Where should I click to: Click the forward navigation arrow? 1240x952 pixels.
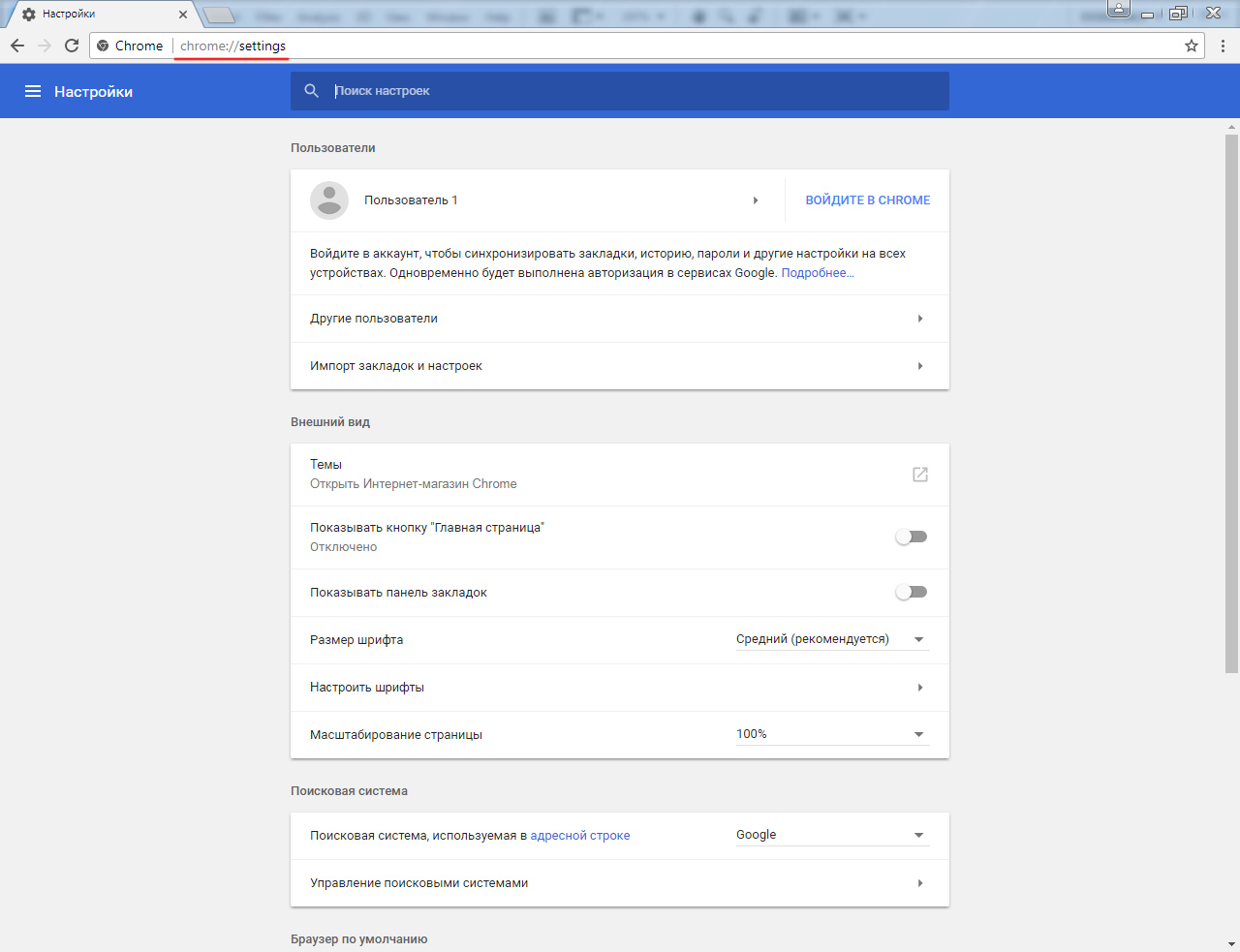coord(45,46)
